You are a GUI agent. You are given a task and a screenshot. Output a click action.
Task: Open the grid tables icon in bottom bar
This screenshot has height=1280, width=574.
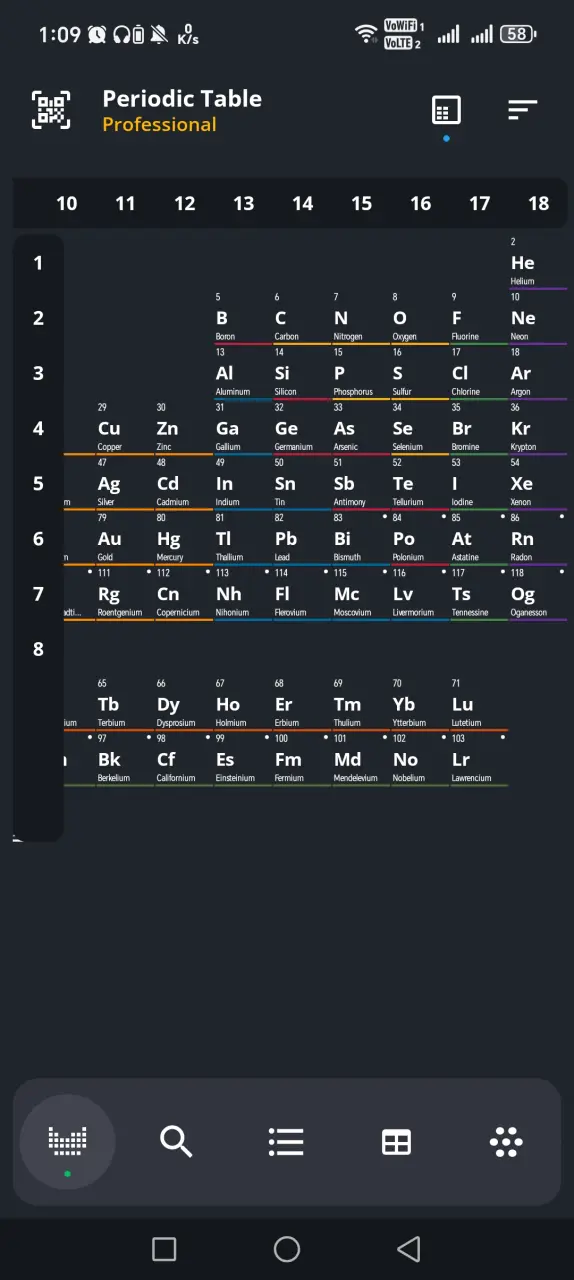coord(396,1141)
